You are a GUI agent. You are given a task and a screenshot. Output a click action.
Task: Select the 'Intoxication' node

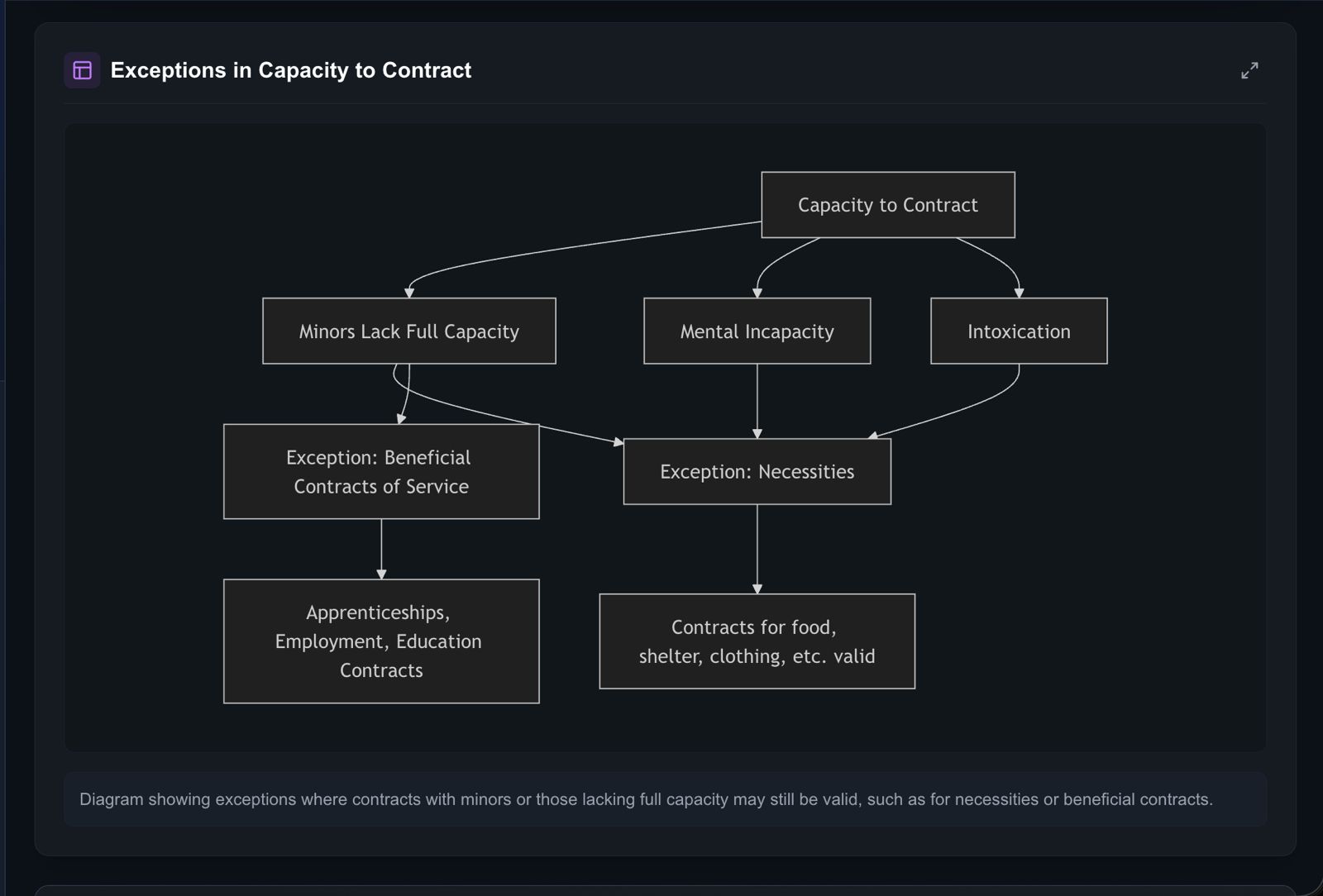pyautogui.click(x=1018, y=331)
